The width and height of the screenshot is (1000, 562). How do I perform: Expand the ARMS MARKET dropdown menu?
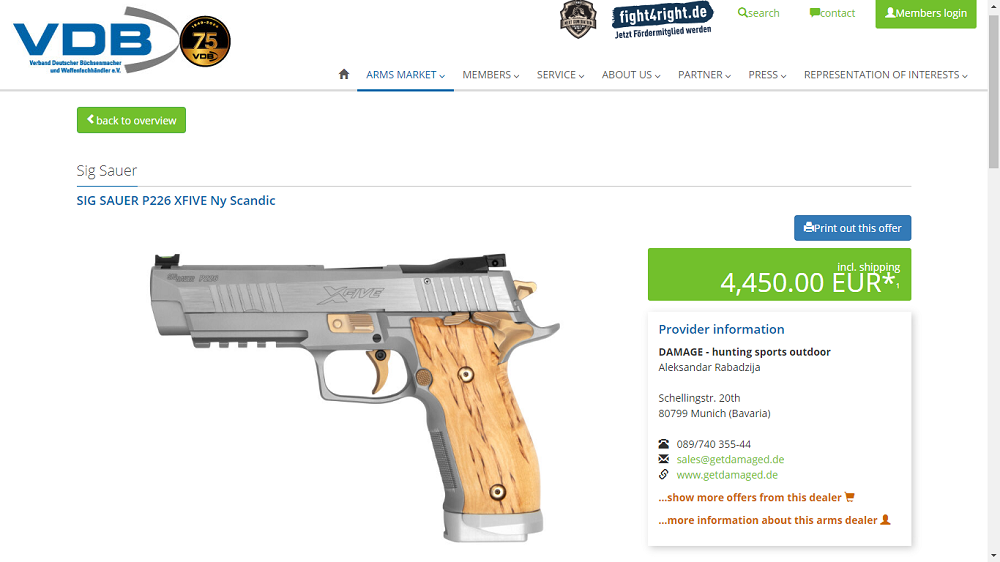point(406,75)
